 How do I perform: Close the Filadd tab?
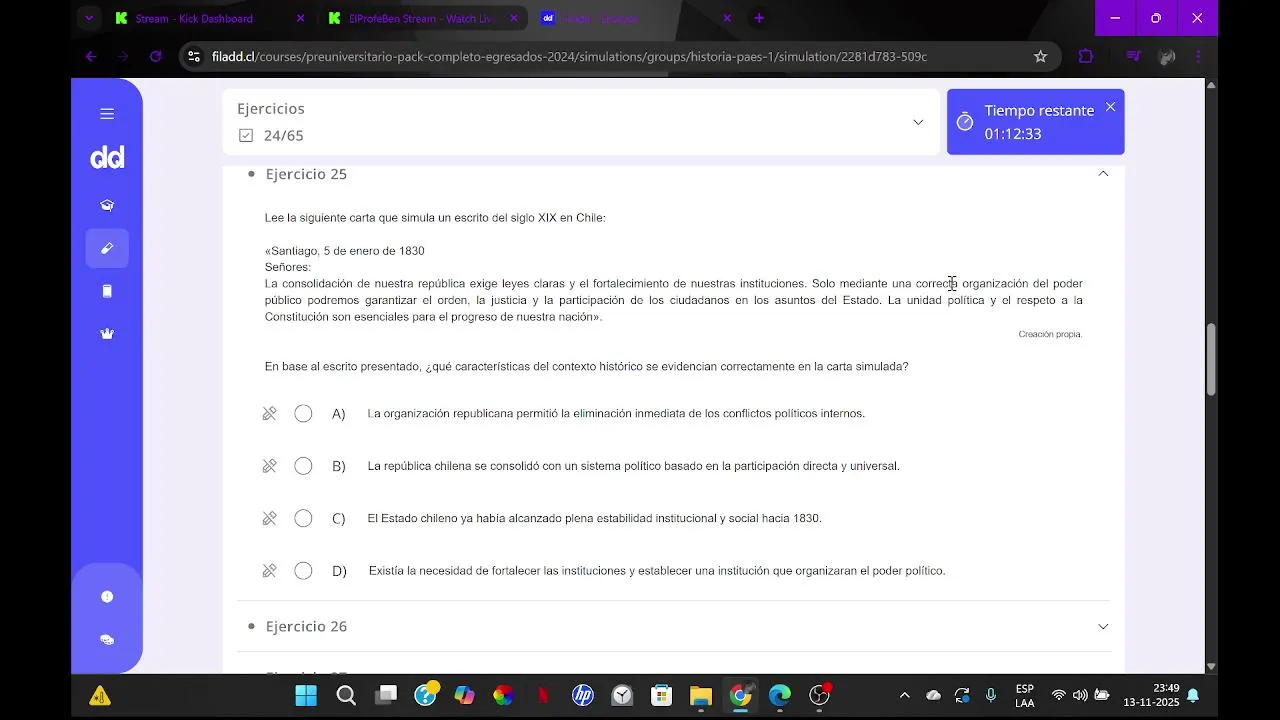(x=727, y=18)
